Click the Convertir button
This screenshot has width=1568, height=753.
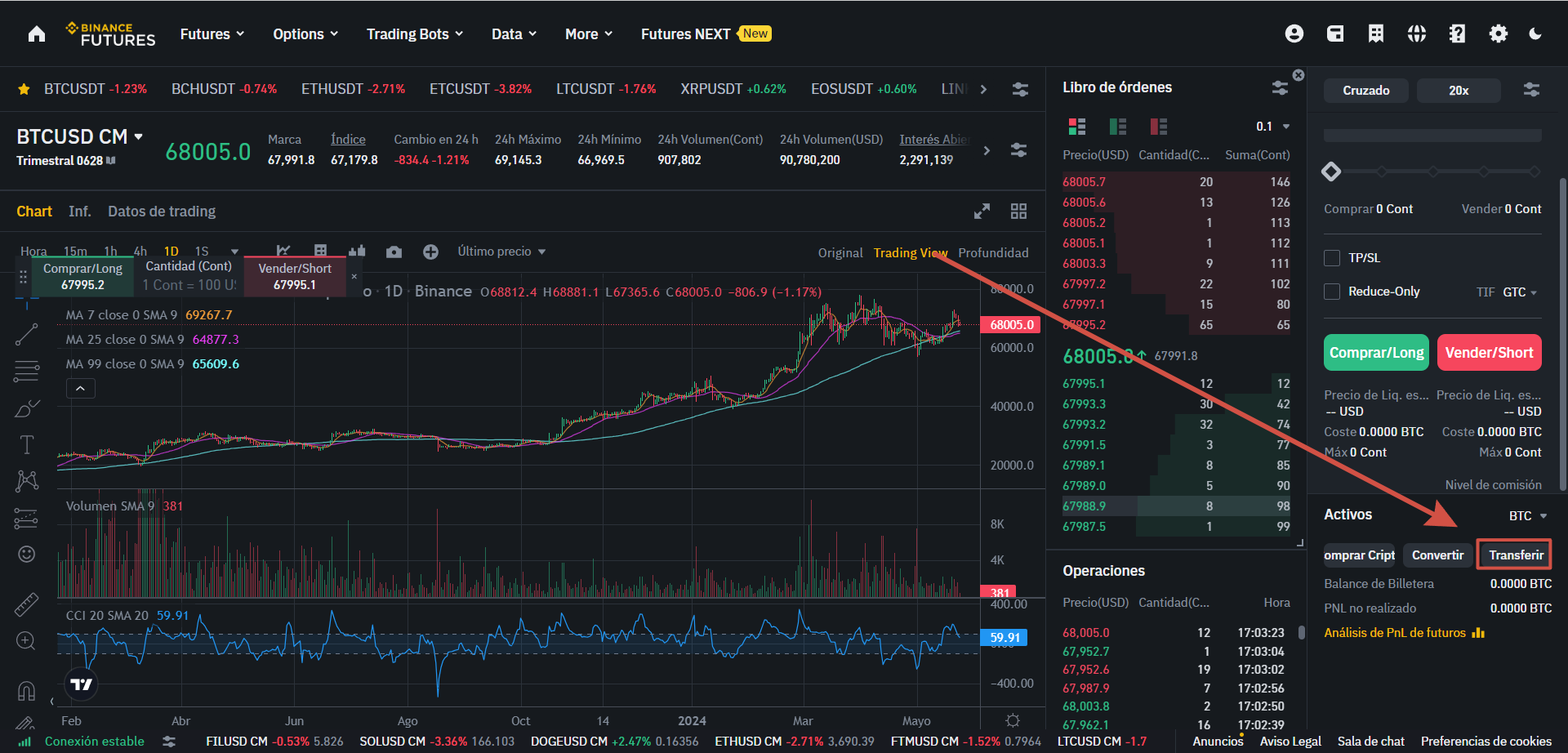pyautogui.click(x=1437, y=555)
